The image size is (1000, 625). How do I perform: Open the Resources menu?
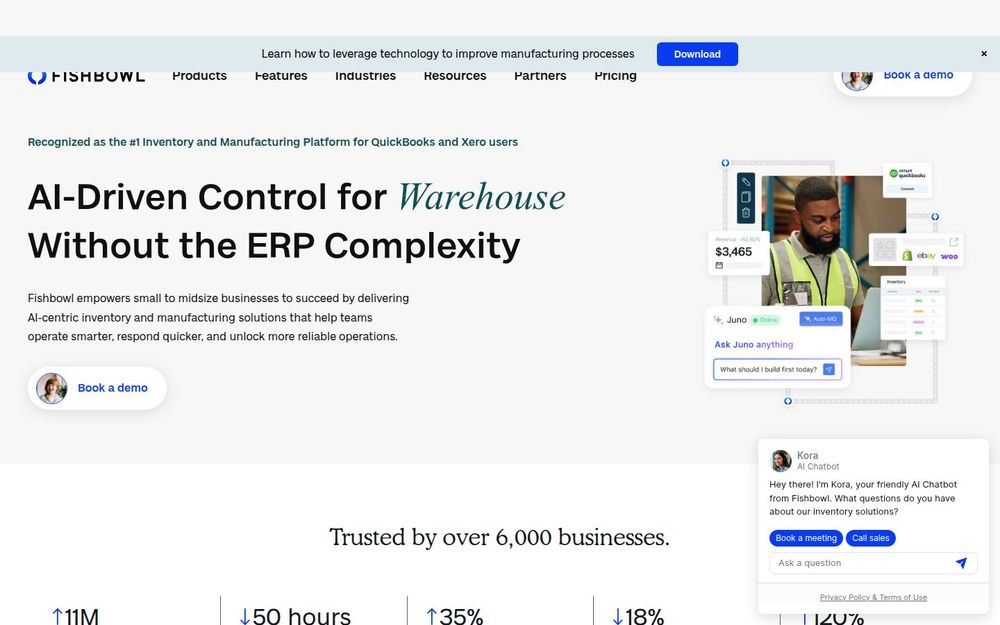pos(455,76)
